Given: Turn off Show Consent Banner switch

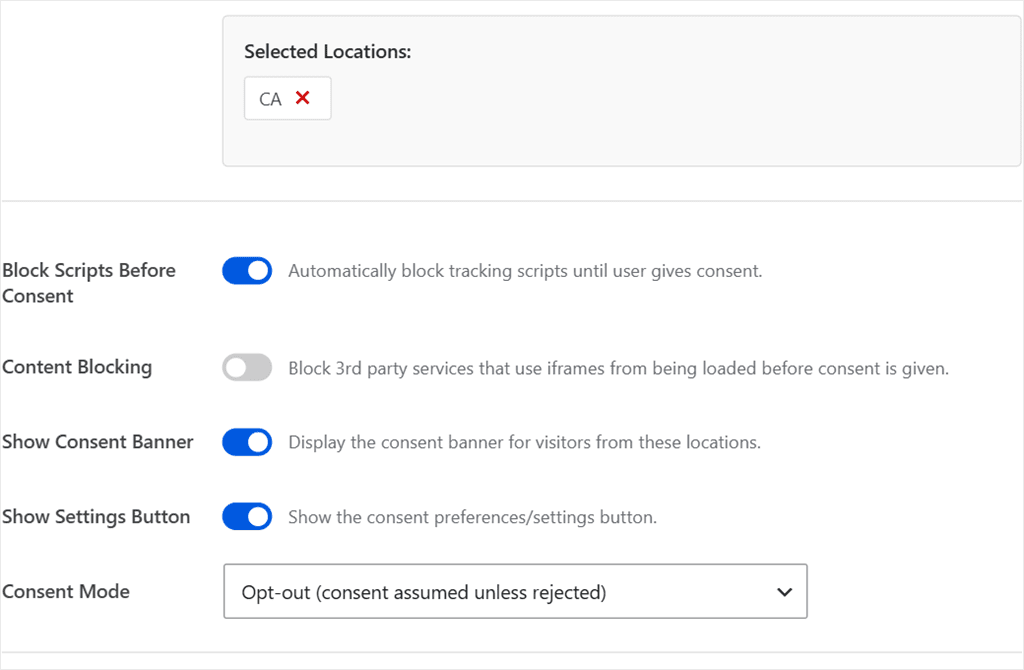Looking at the screenshot, I should (x=247, y=442).
